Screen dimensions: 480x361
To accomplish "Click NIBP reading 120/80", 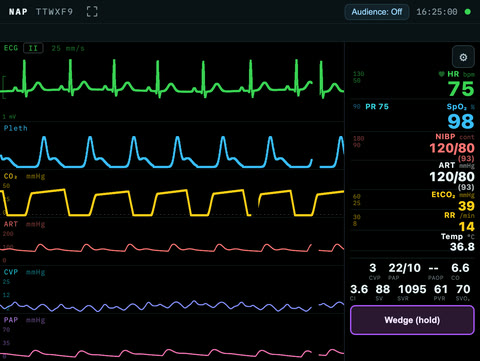I will [452, 148].
